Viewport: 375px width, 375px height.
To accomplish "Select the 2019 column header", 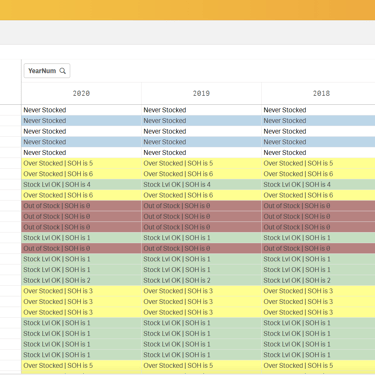I will 201,93.
